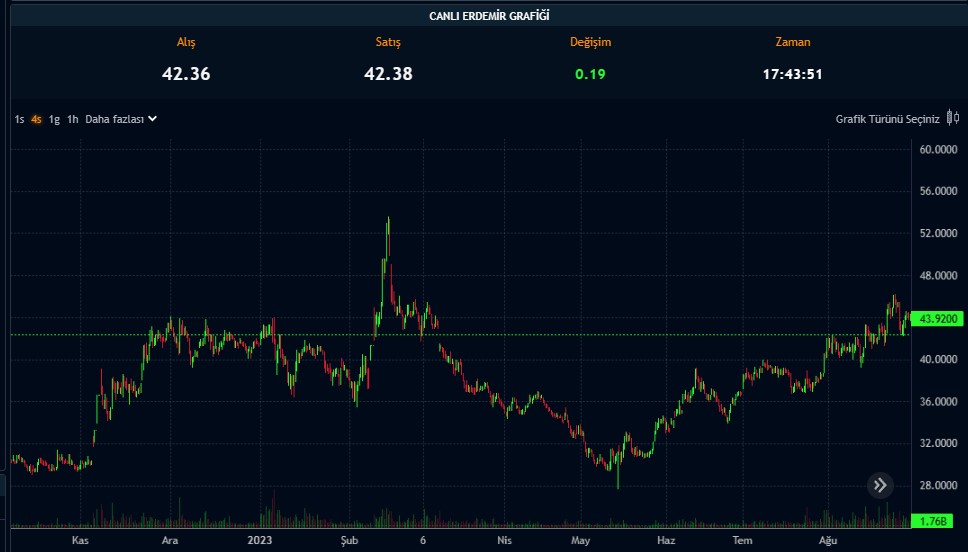This screenshot has width=968, height=552.
Task: Open Grafik Türünü Seçiniz chart type selector
Action: coord(887,119)
